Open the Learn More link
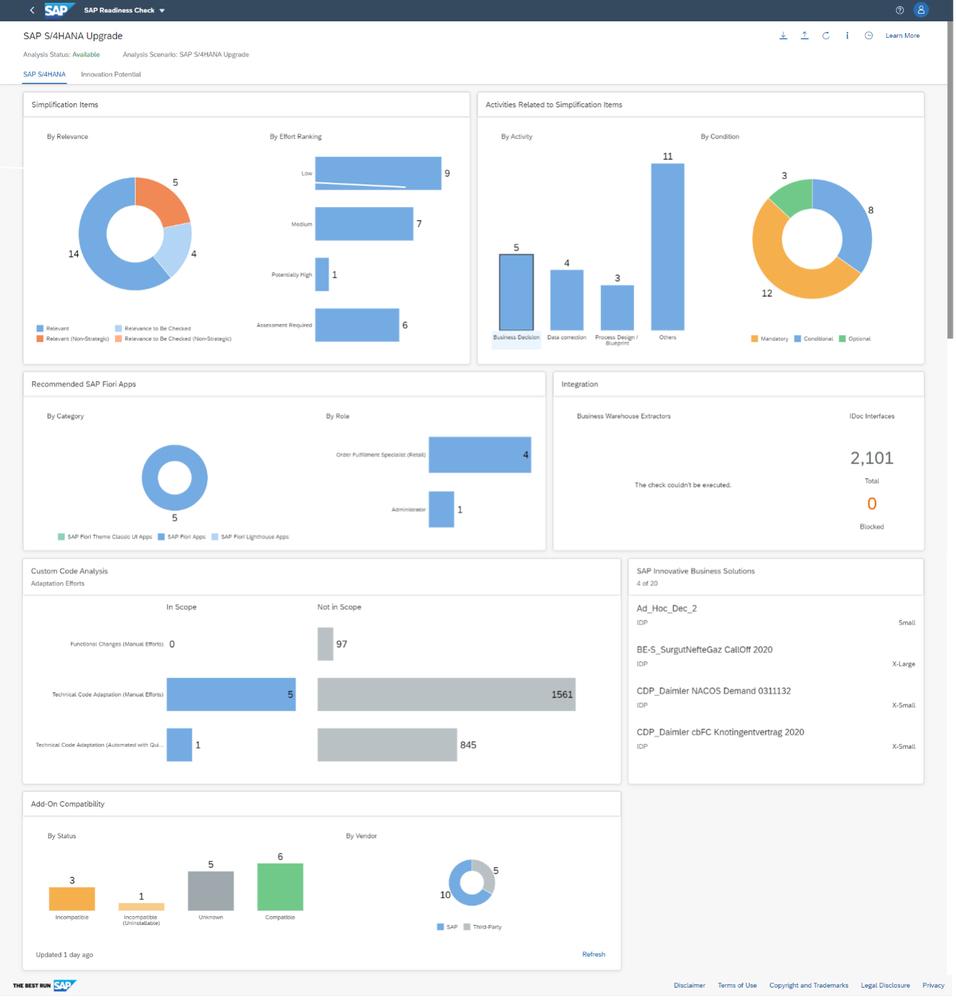 tap(902, 36)
